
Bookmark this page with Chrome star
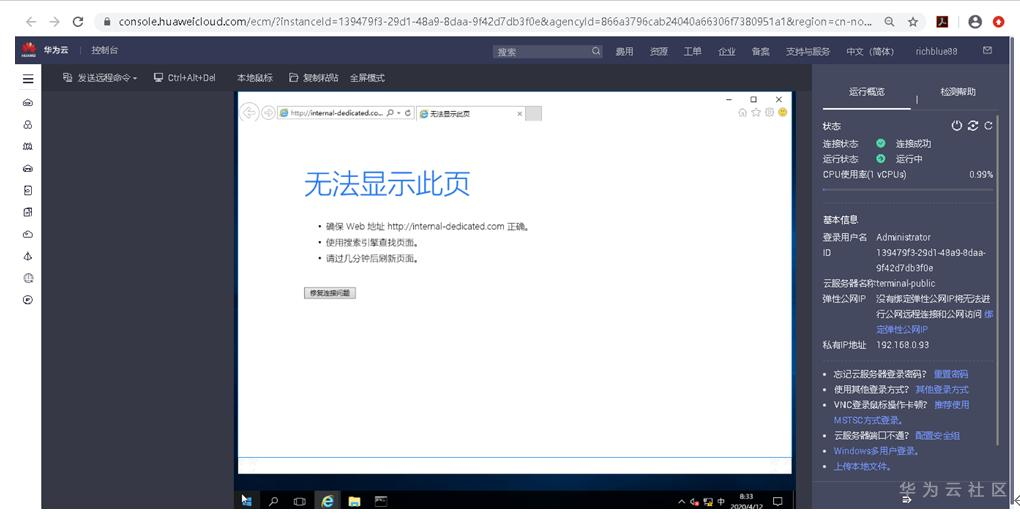coord(913,21)
